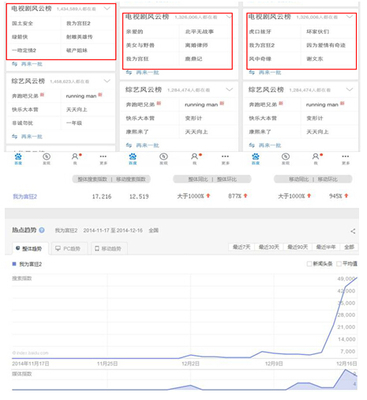The image size is (367, 400).
Task: Collapse 综艺风云榜 in the middle phone screen
Action: pyautogui.click(x=229, y=90)
